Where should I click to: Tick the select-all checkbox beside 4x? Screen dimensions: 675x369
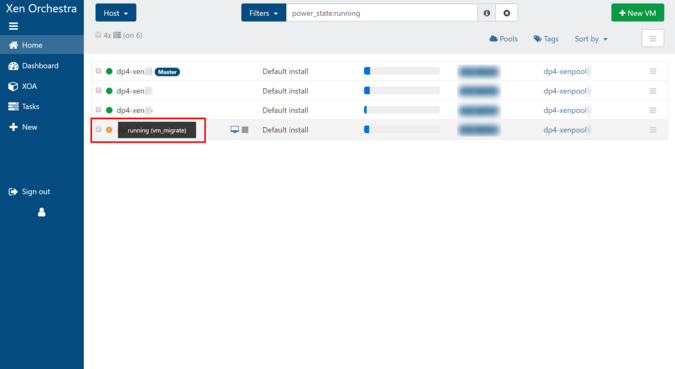tap(98, 35)
